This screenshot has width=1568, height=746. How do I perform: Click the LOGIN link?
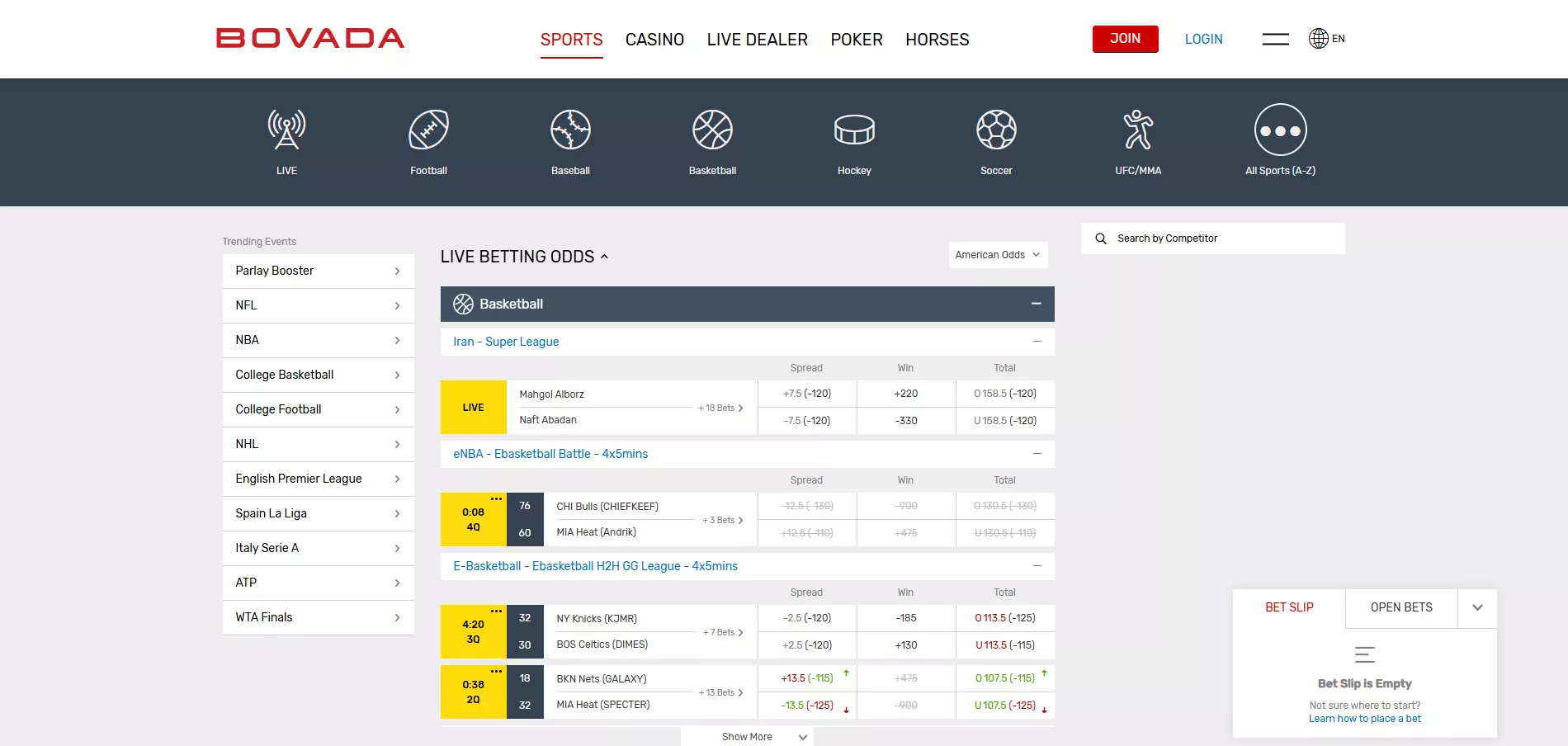(1203, 39)
